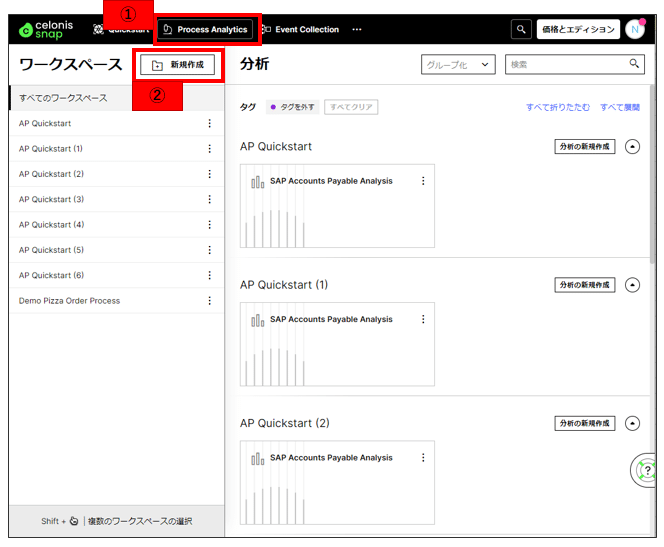Click chart icon on AP Quickstart (1) analysis card

pyautogui.click(x=257, y=320)
